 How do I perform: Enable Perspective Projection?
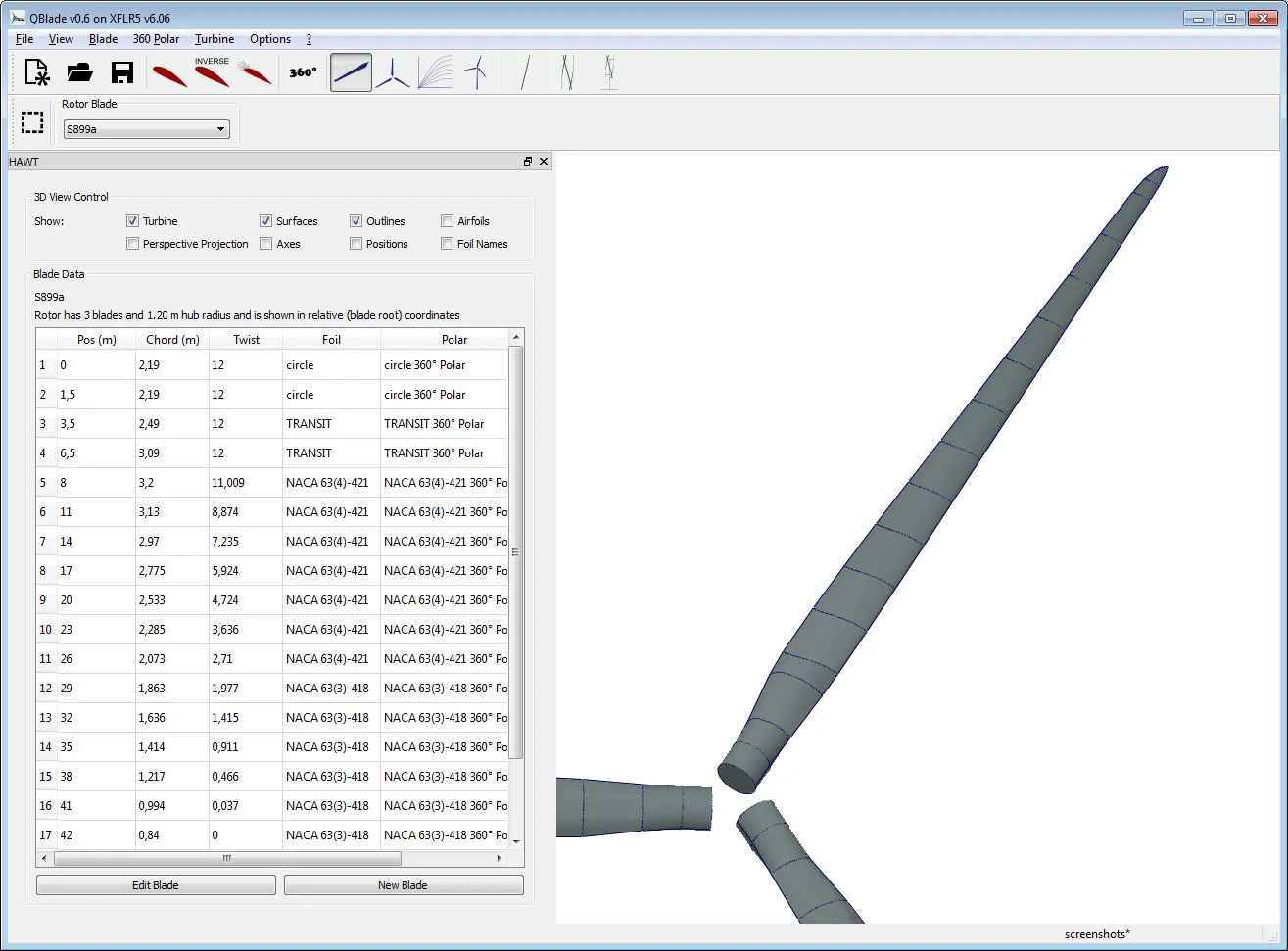coord(132,243)
